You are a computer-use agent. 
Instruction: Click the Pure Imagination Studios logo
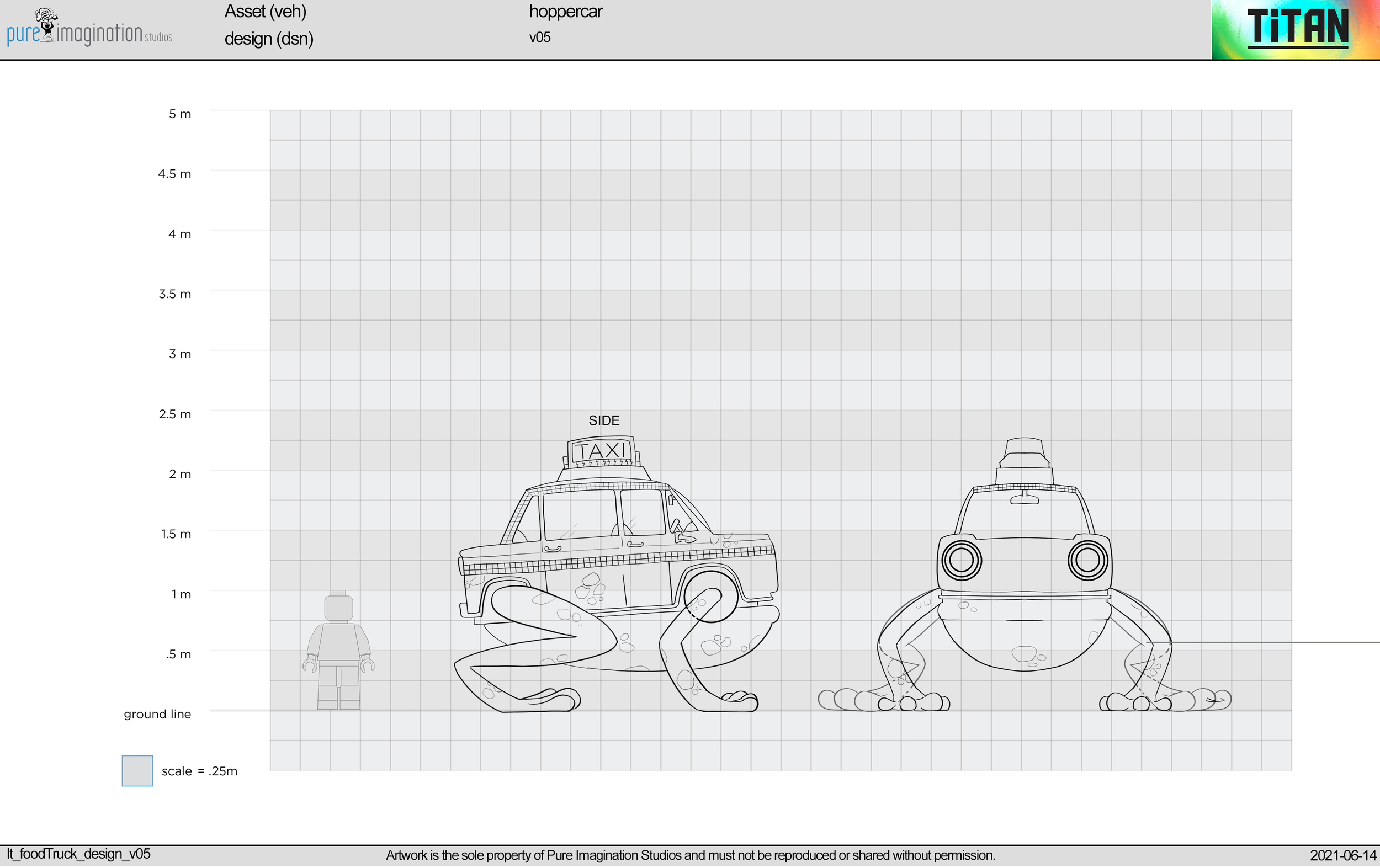(x=89, y=29)
